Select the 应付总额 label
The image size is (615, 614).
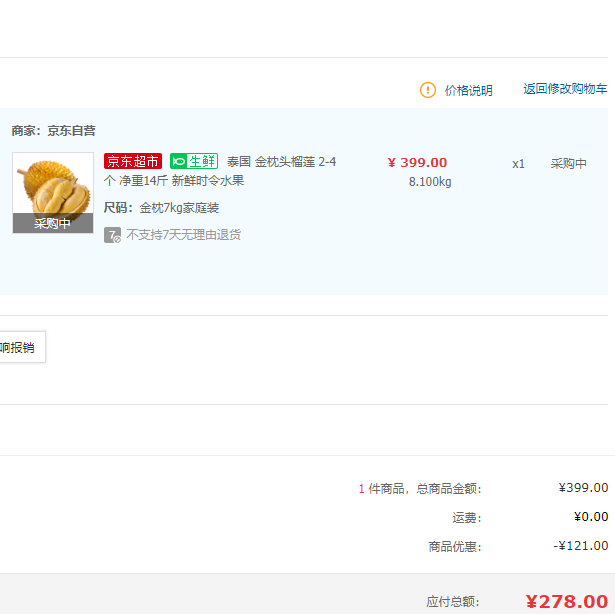[453, 601]
